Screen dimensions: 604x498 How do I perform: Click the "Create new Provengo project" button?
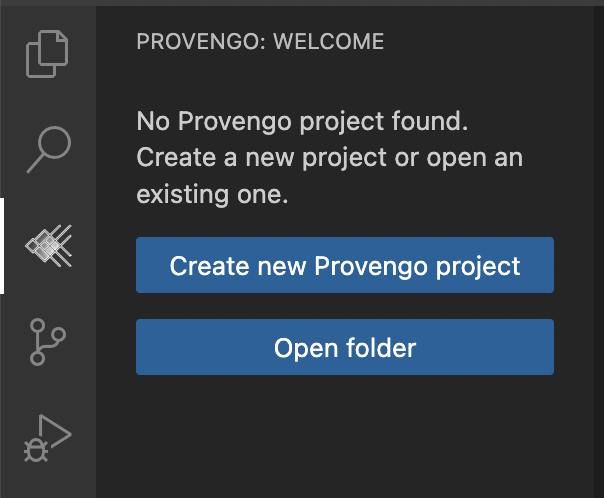click(345, 266)
